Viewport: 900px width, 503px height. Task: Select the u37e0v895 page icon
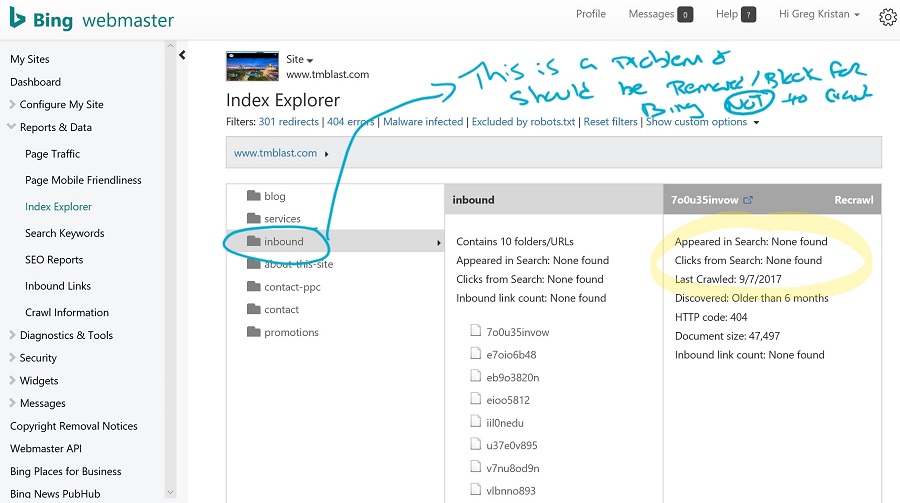475,443
